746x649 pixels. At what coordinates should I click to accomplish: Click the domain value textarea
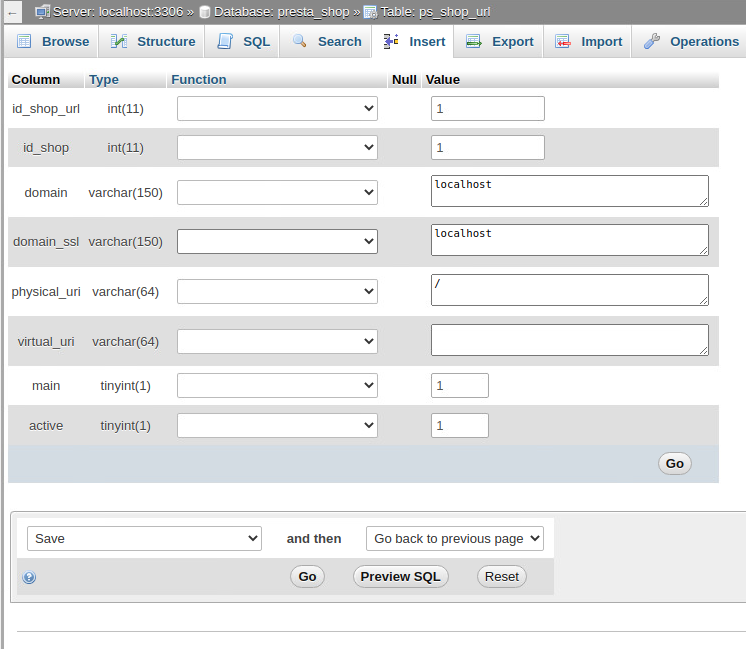coord(569,191)
